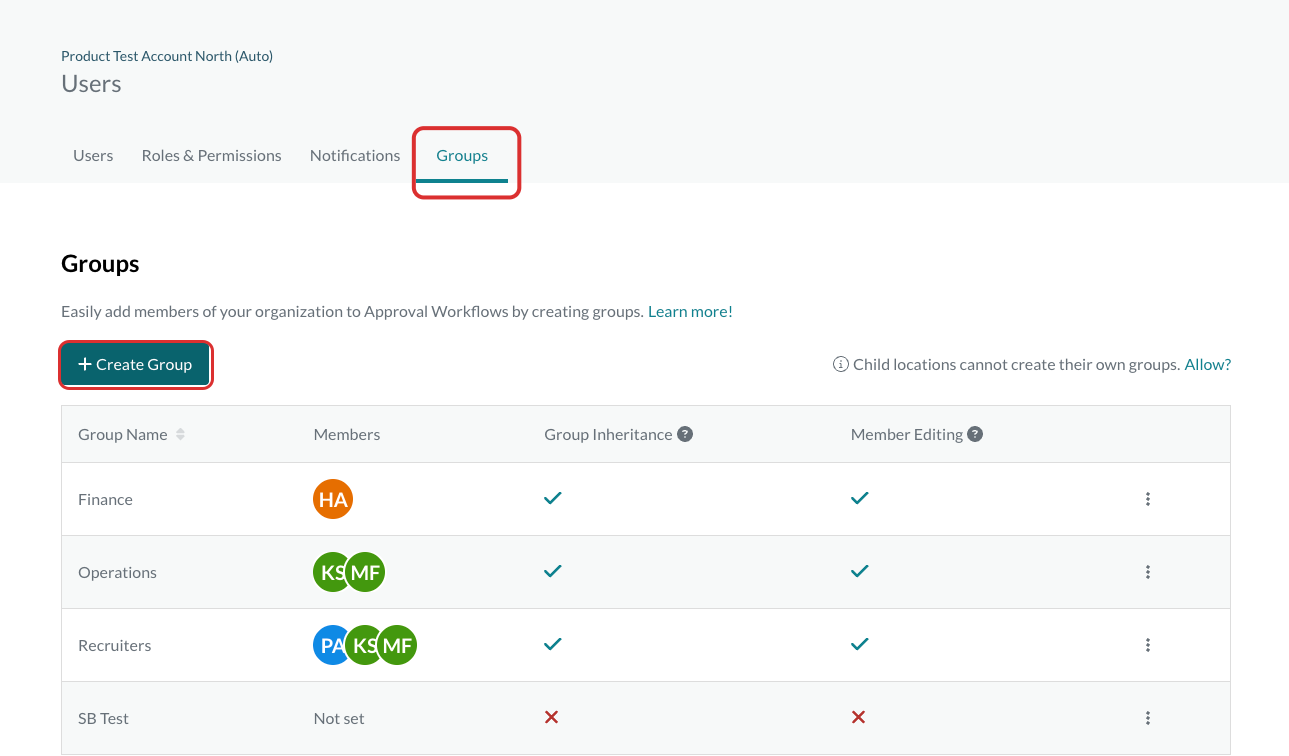Click the Group Name column header
Screen dimensions: 1289x756
(x=122, y=434)
